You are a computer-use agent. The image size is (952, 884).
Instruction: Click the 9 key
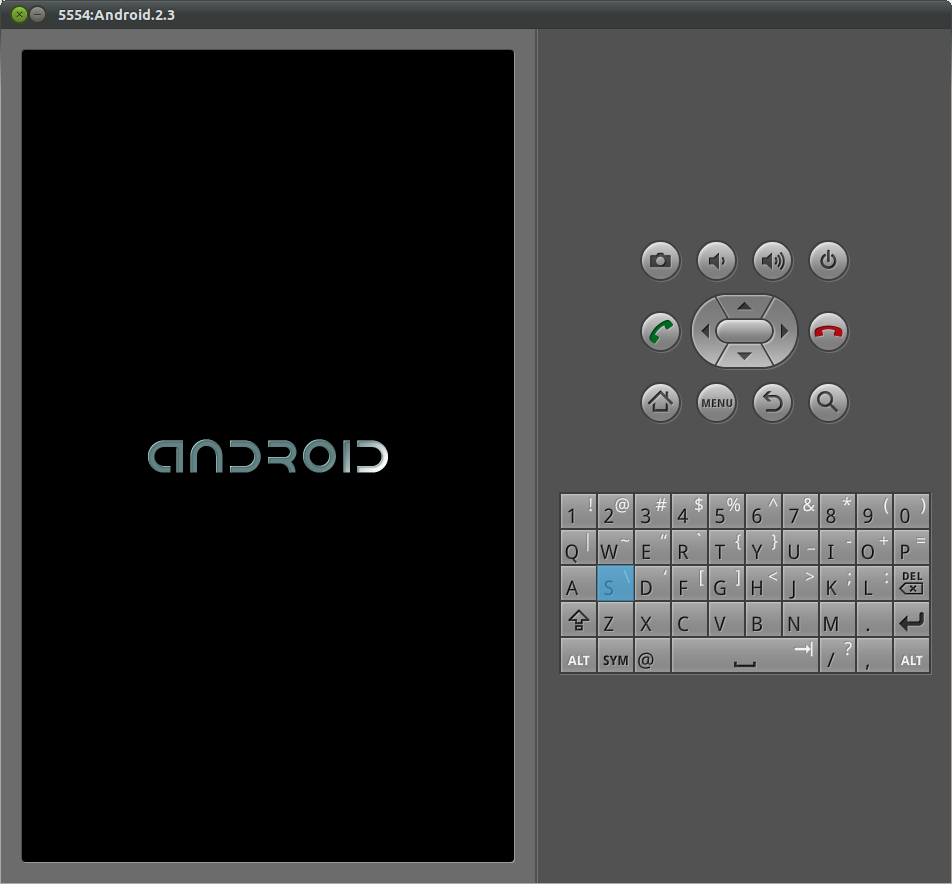[874, 511]
